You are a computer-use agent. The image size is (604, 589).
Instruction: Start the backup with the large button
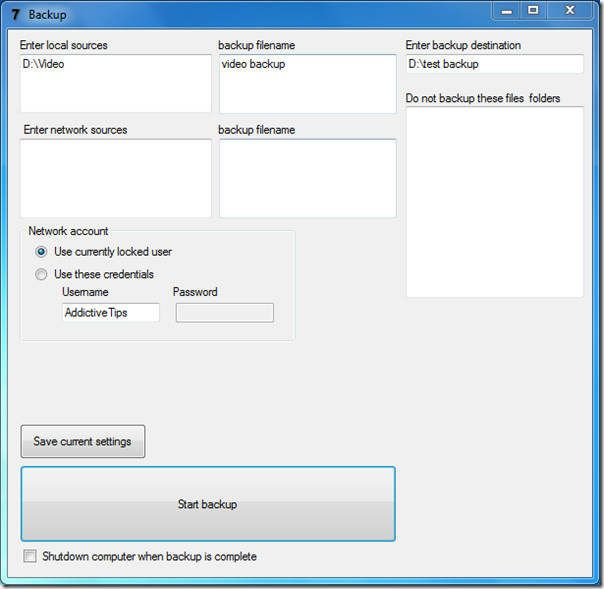click(x=208, y=504)
